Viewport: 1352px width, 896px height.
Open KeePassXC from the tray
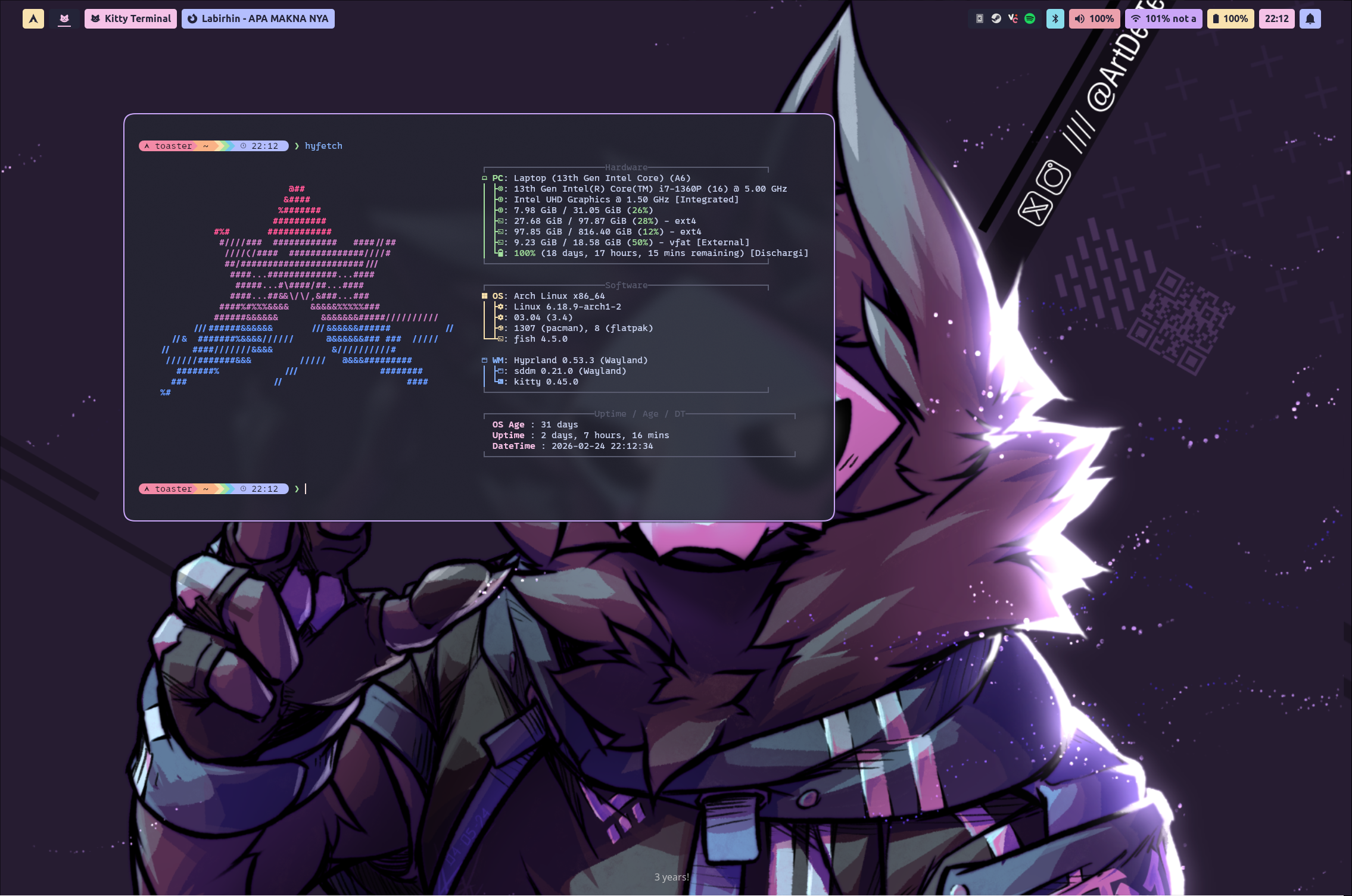(x=980, y=18)
